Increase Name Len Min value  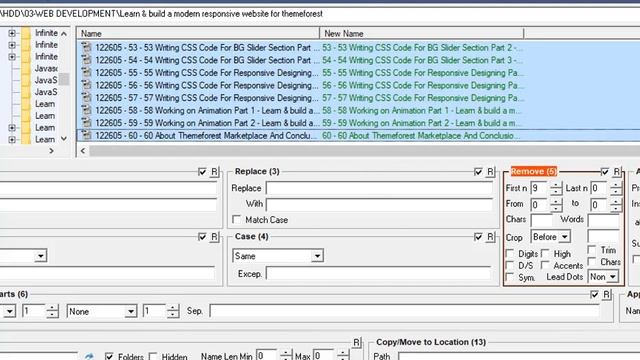(286, 353)
